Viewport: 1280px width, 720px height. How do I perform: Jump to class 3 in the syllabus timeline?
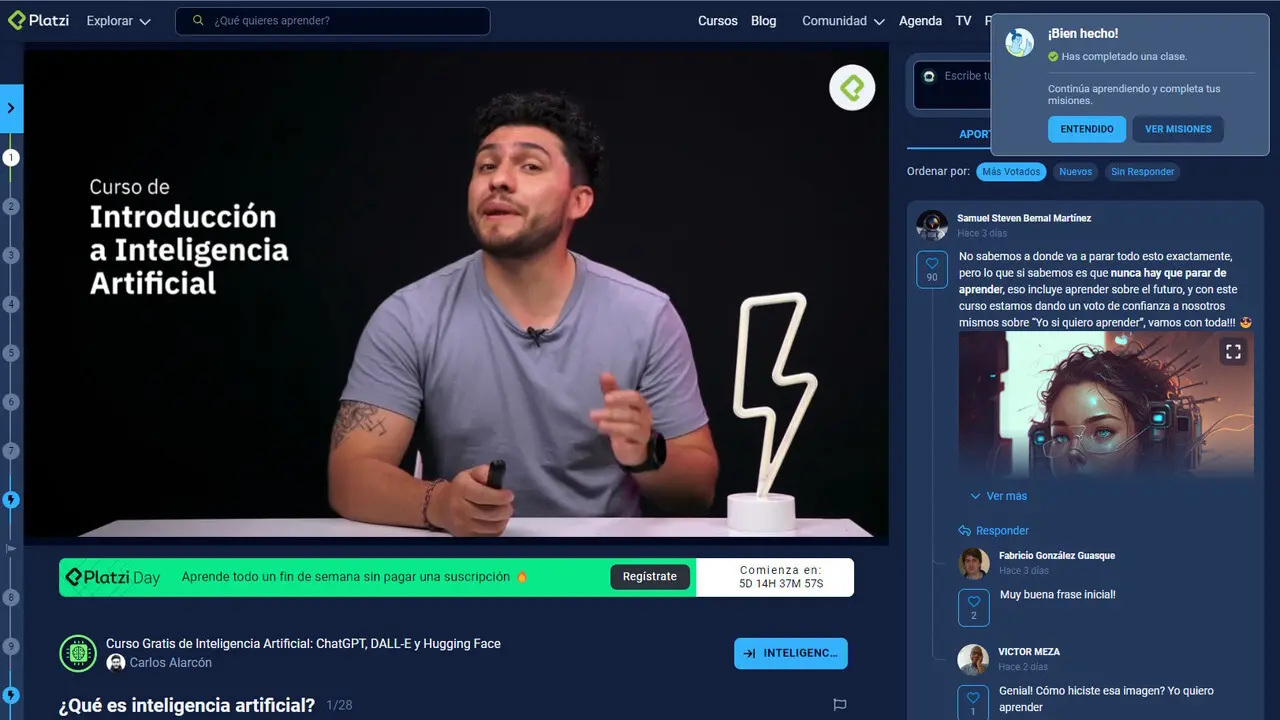(11, 256)
